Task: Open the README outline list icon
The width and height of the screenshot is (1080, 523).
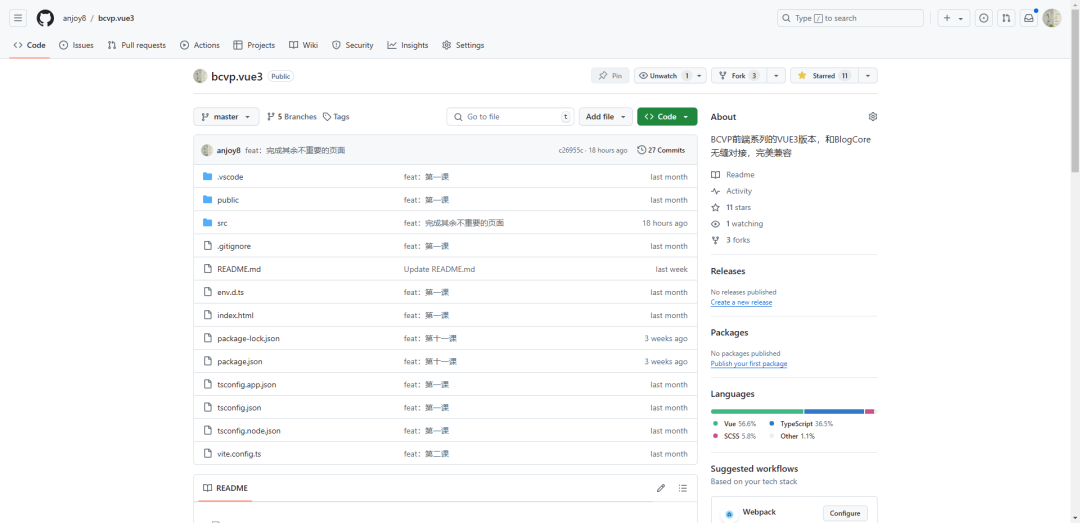Action: (x=683, y=488)
